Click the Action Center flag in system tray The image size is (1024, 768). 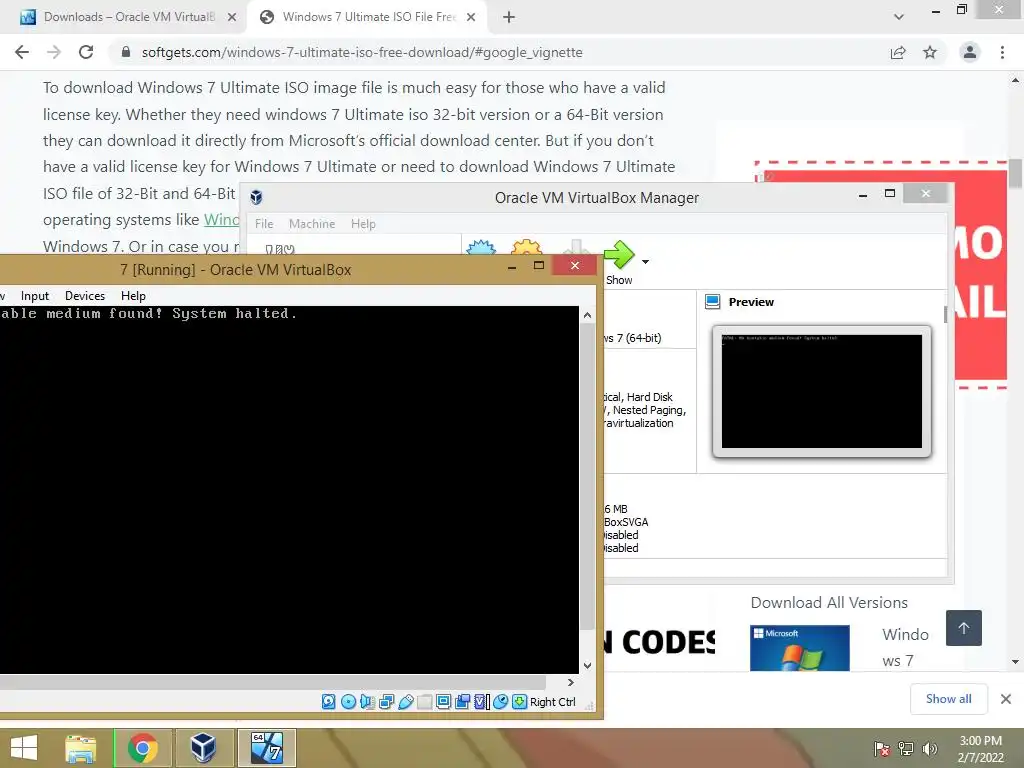(881, 748)
